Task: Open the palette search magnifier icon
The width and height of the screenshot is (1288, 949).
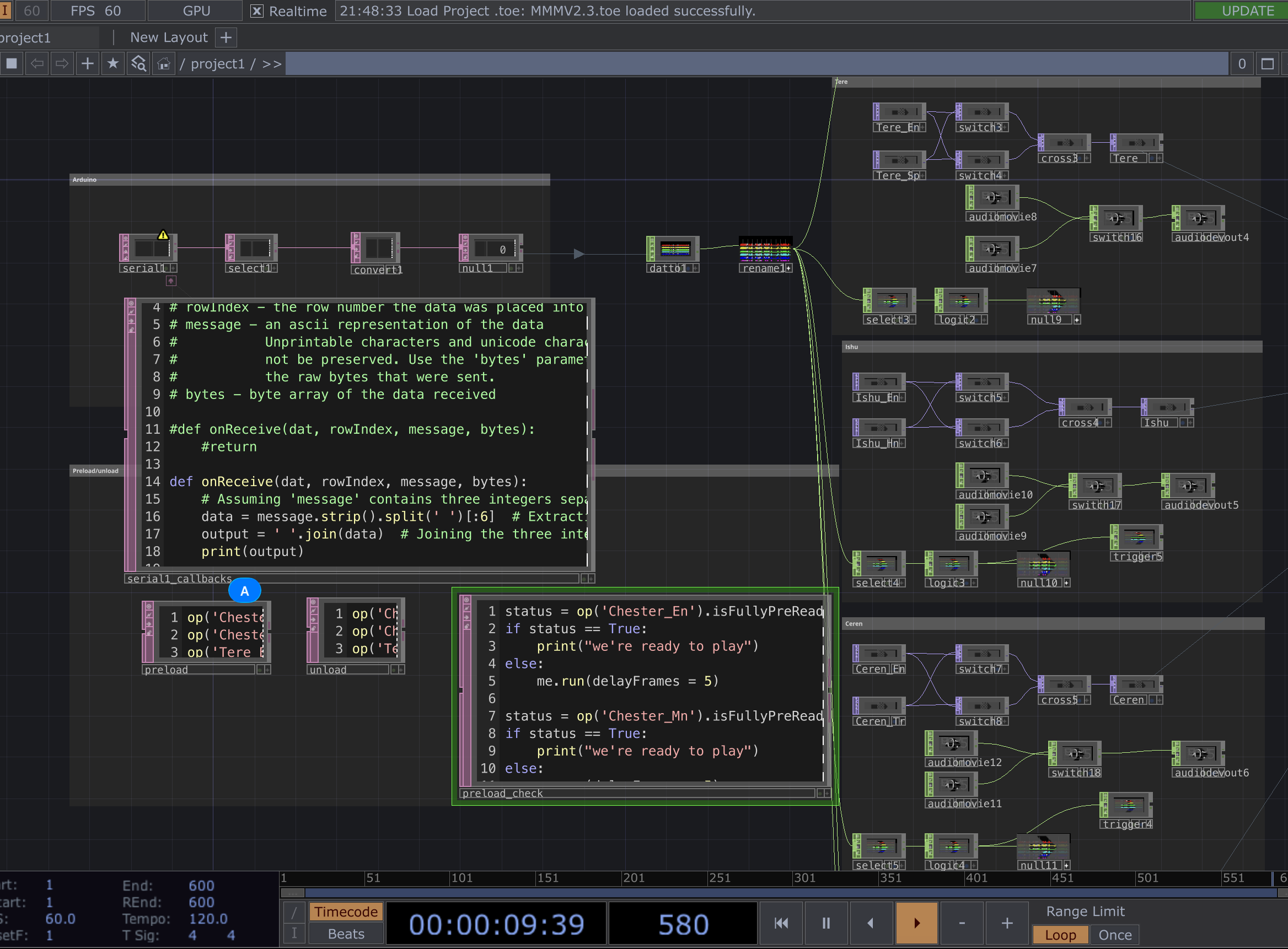Action: coord(138,63)
